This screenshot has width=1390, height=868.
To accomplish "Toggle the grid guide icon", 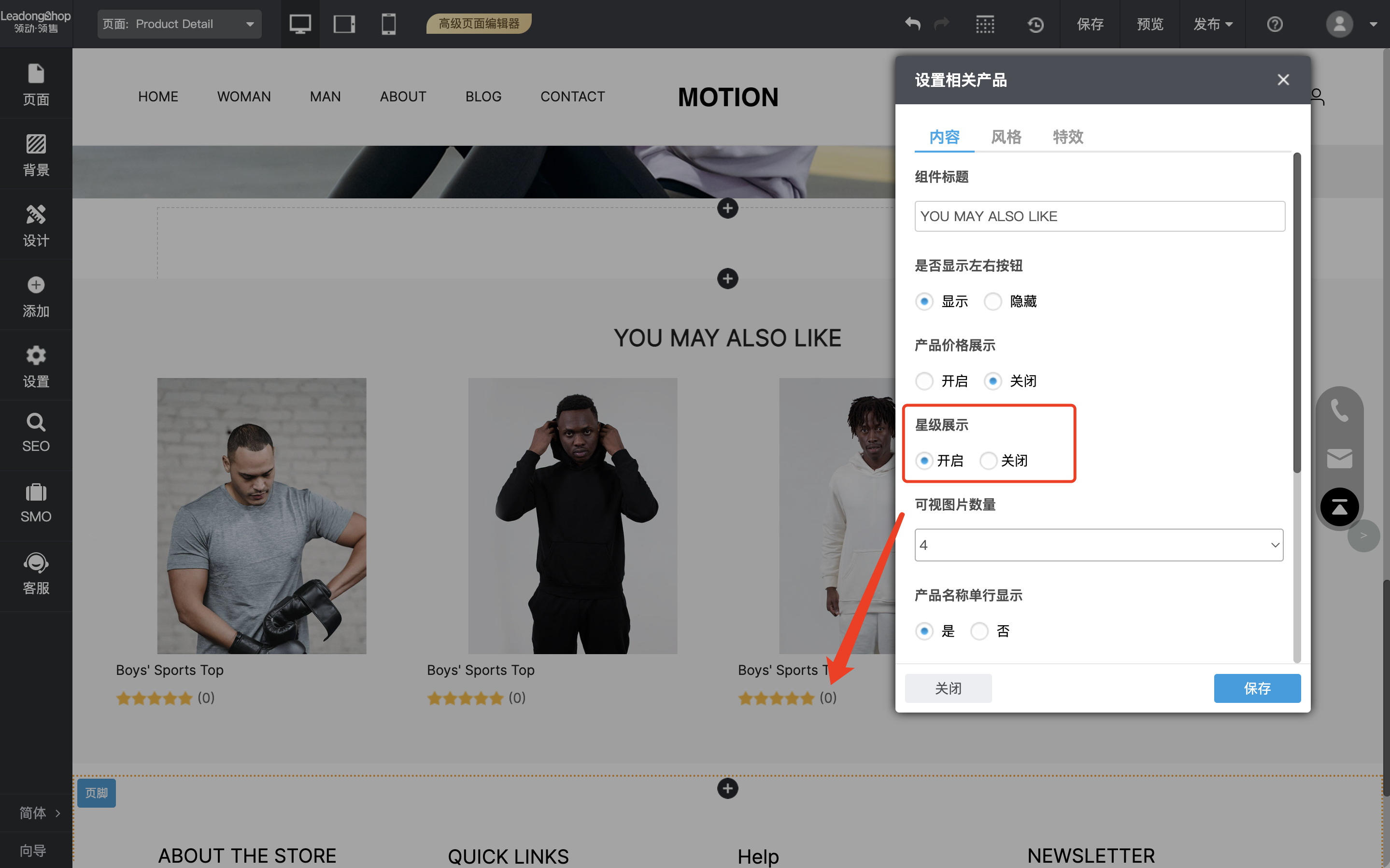I will (x=985, y=24).
